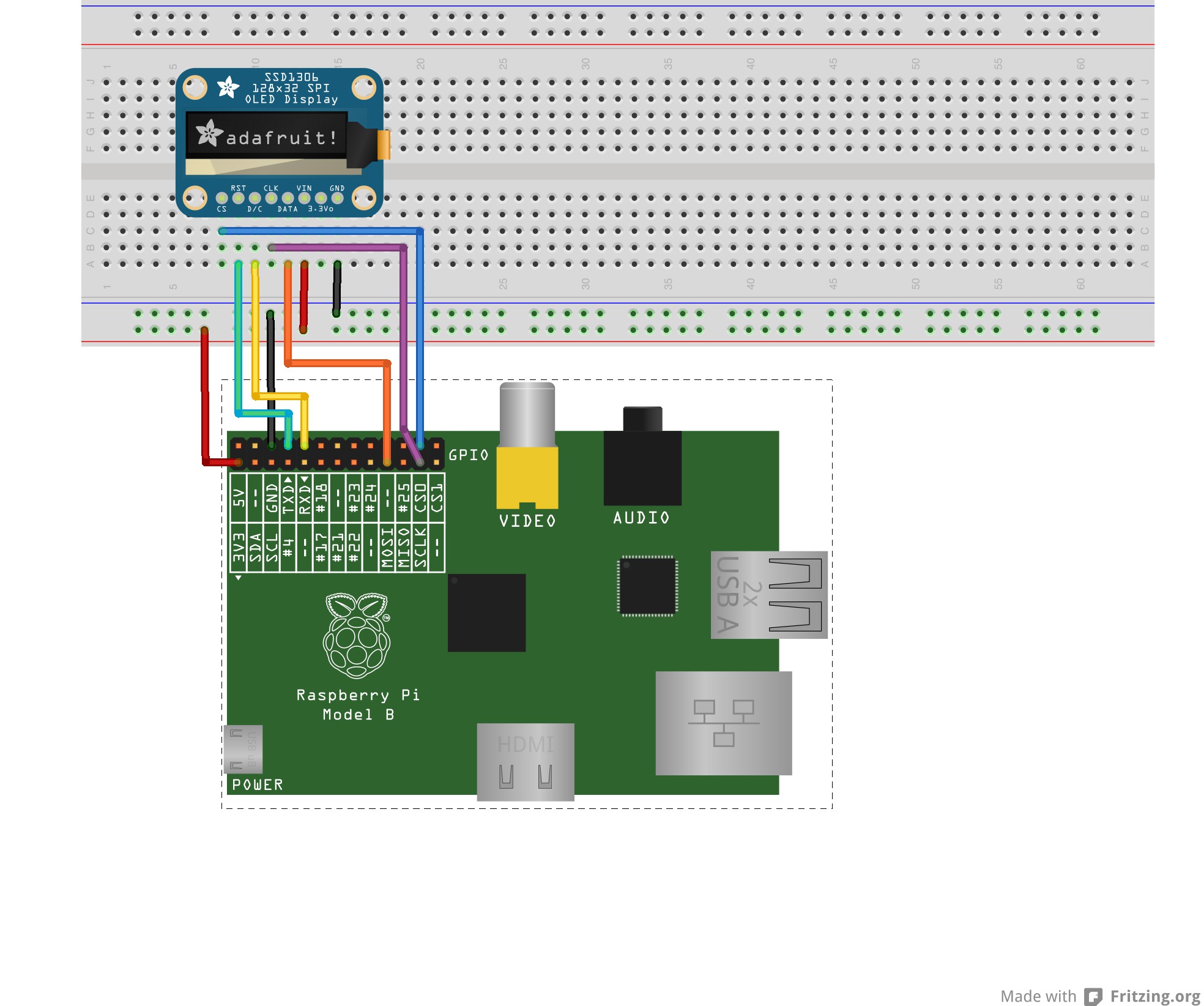1204x1006 pixels.
Task: Click the #22 cell in the GPIO table
Action: click(x=354, y=548)
